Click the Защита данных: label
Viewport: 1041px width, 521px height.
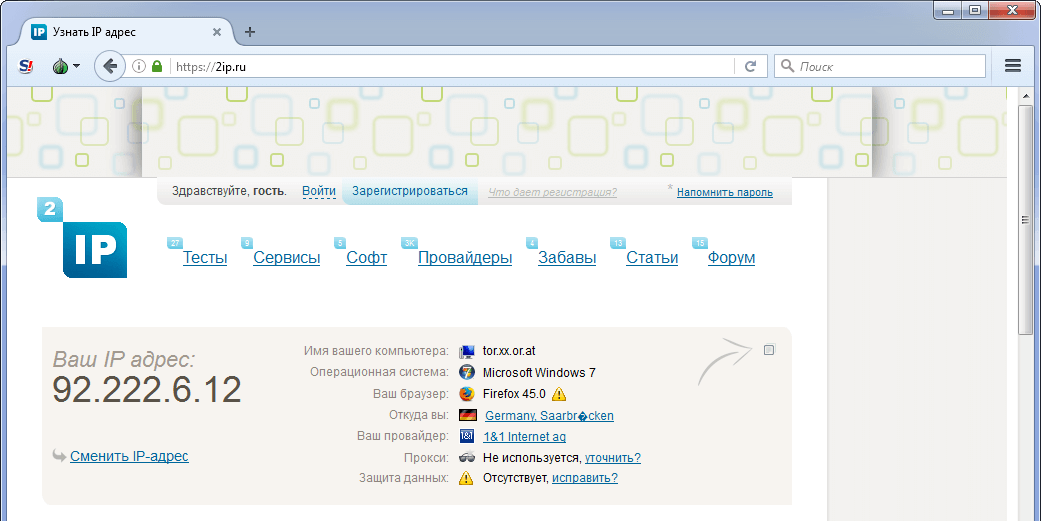click(x=404, y=478)
